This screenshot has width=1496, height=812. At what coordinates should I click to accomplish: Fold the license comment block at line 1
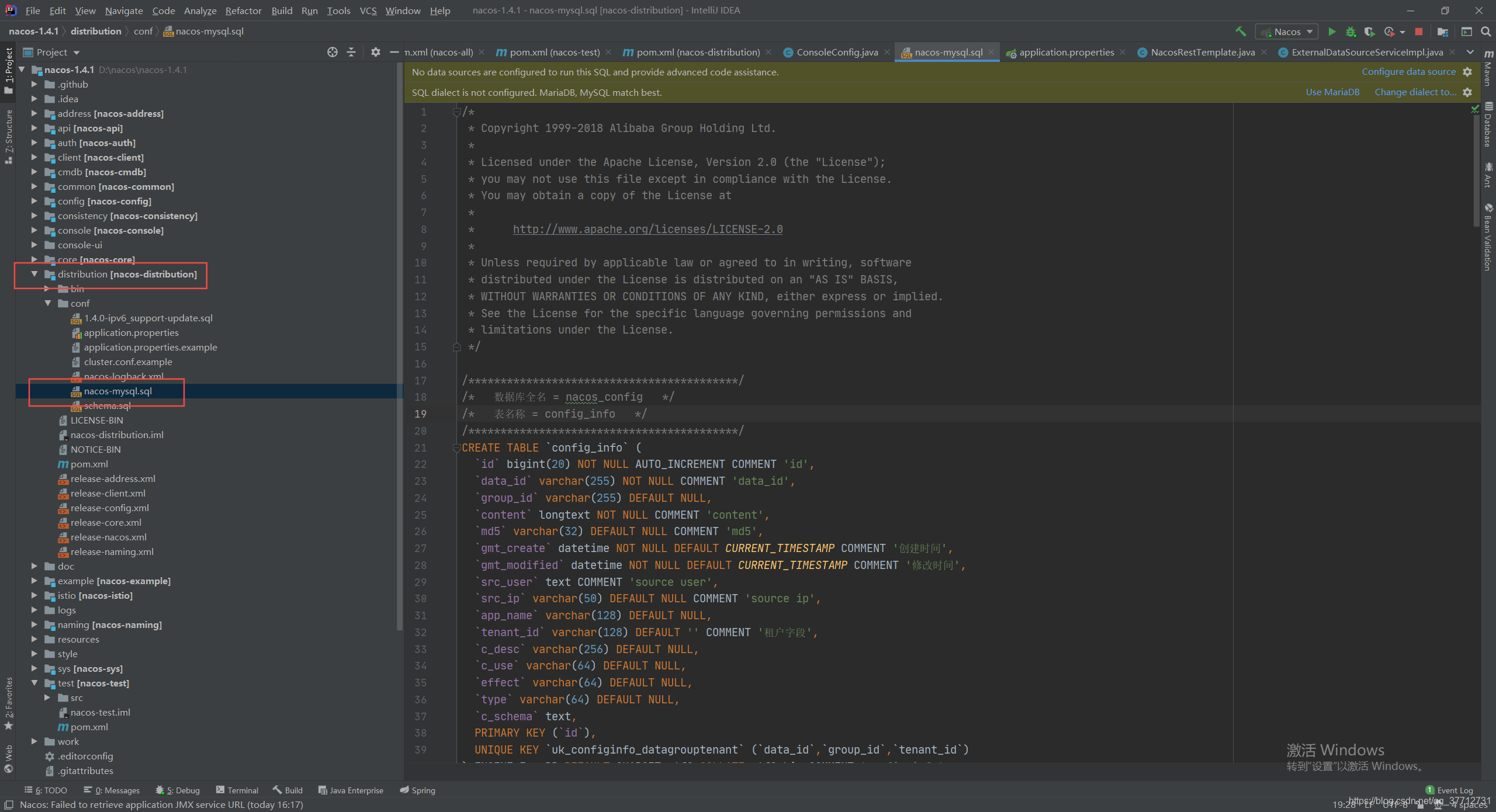point(457,112)
